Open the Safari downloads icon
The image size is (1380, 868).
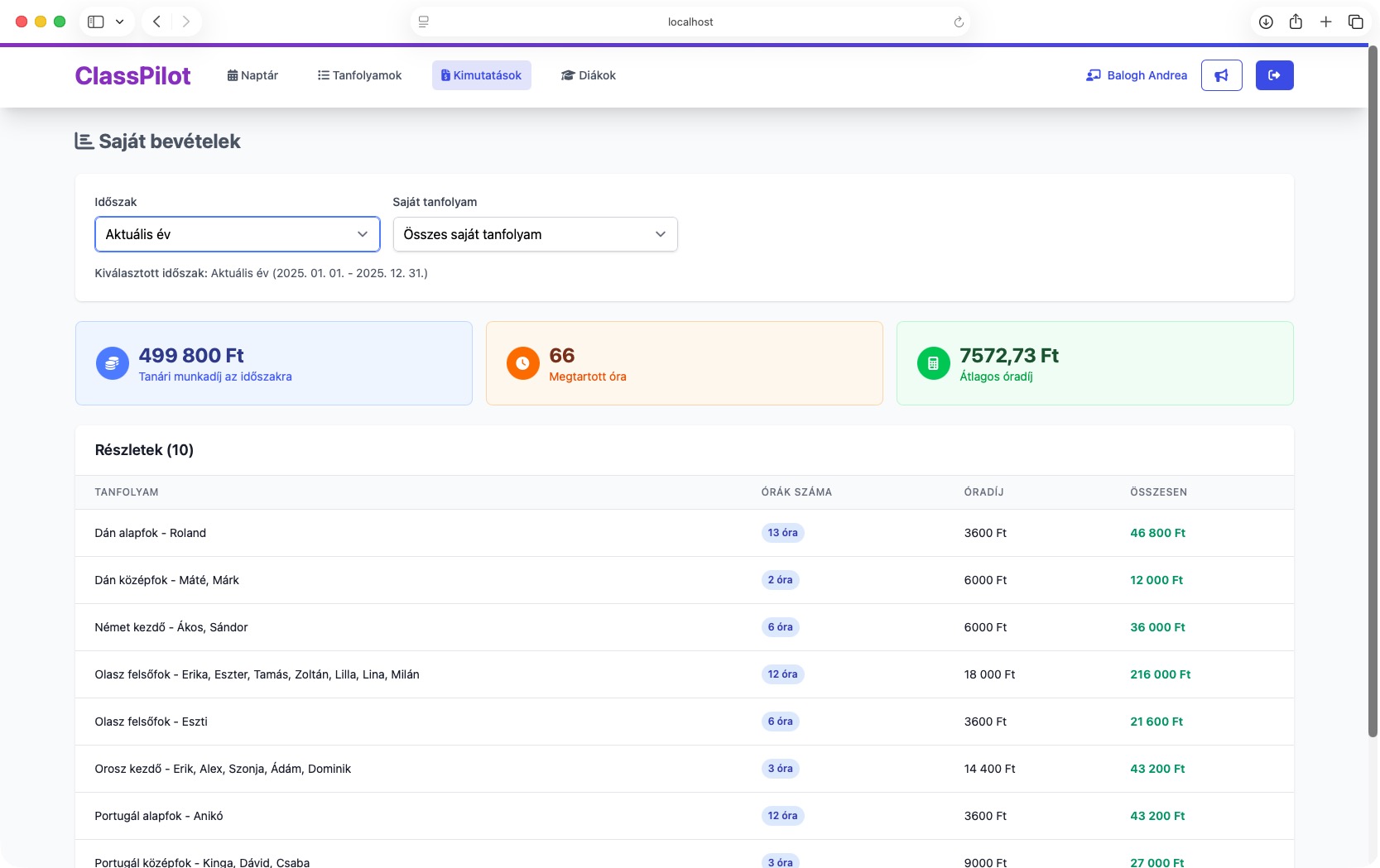[1266, 22]
